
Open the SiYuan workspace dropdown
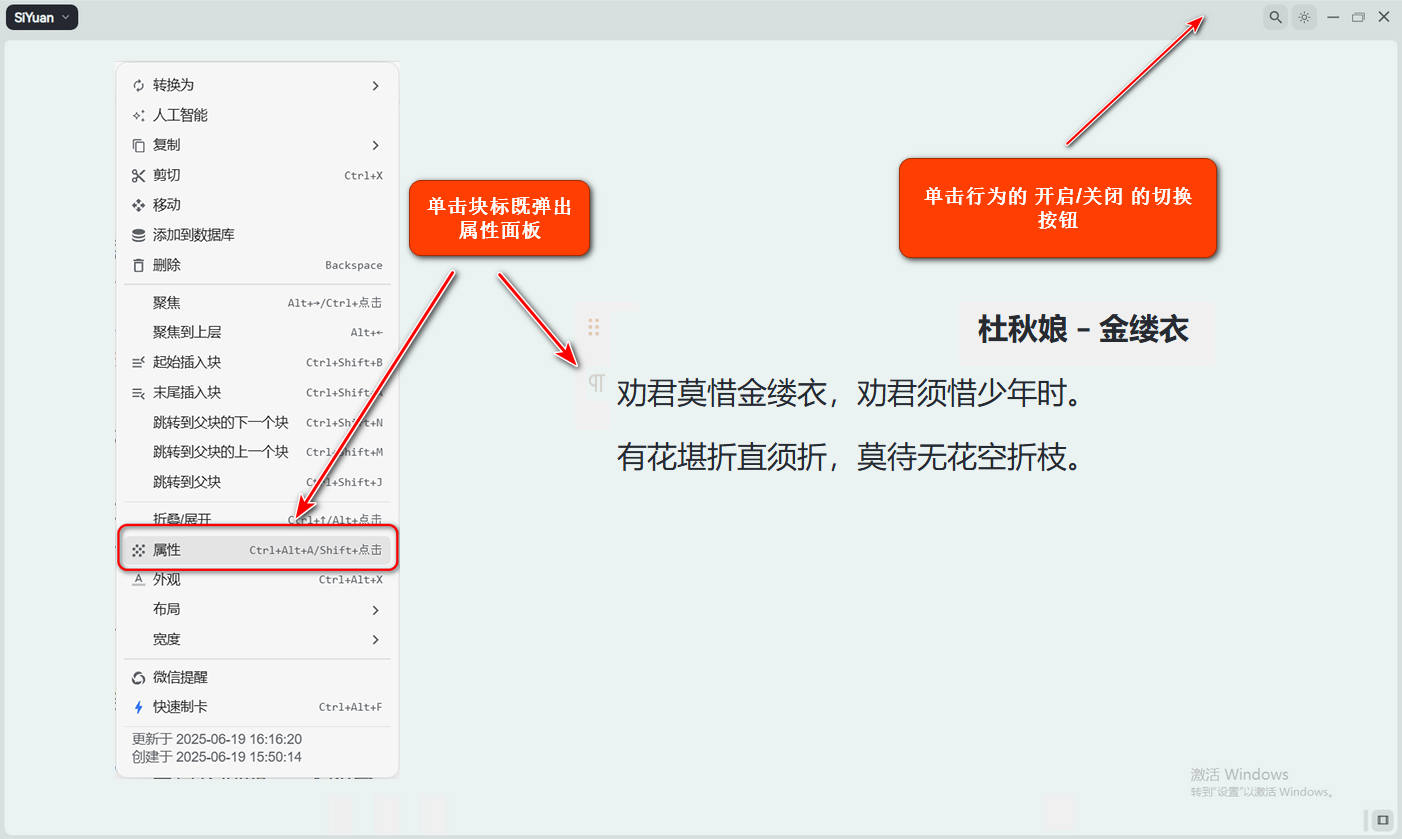42,17
